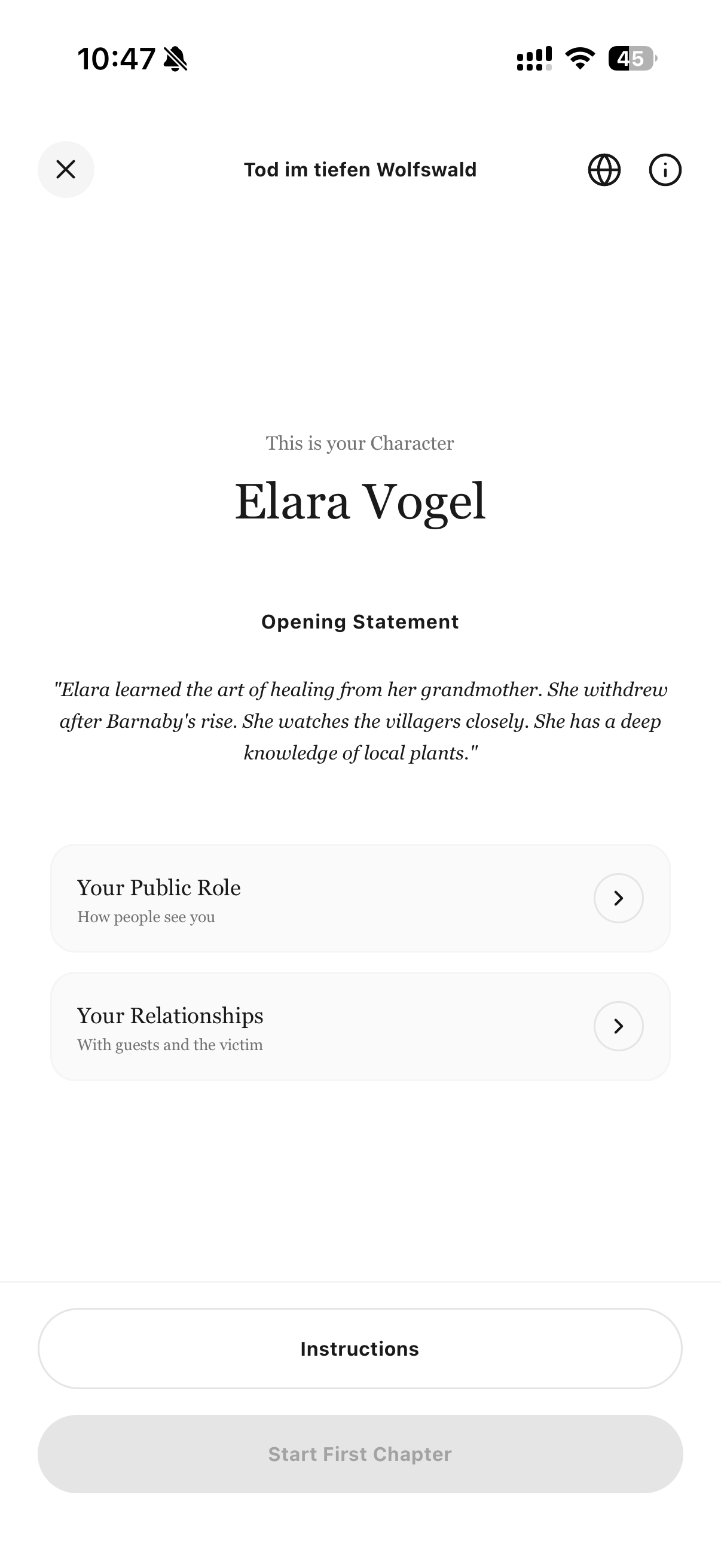The image size is (721, 1568).
Task: Tap the muted bell status icon
Action: [x=176, y=59]
